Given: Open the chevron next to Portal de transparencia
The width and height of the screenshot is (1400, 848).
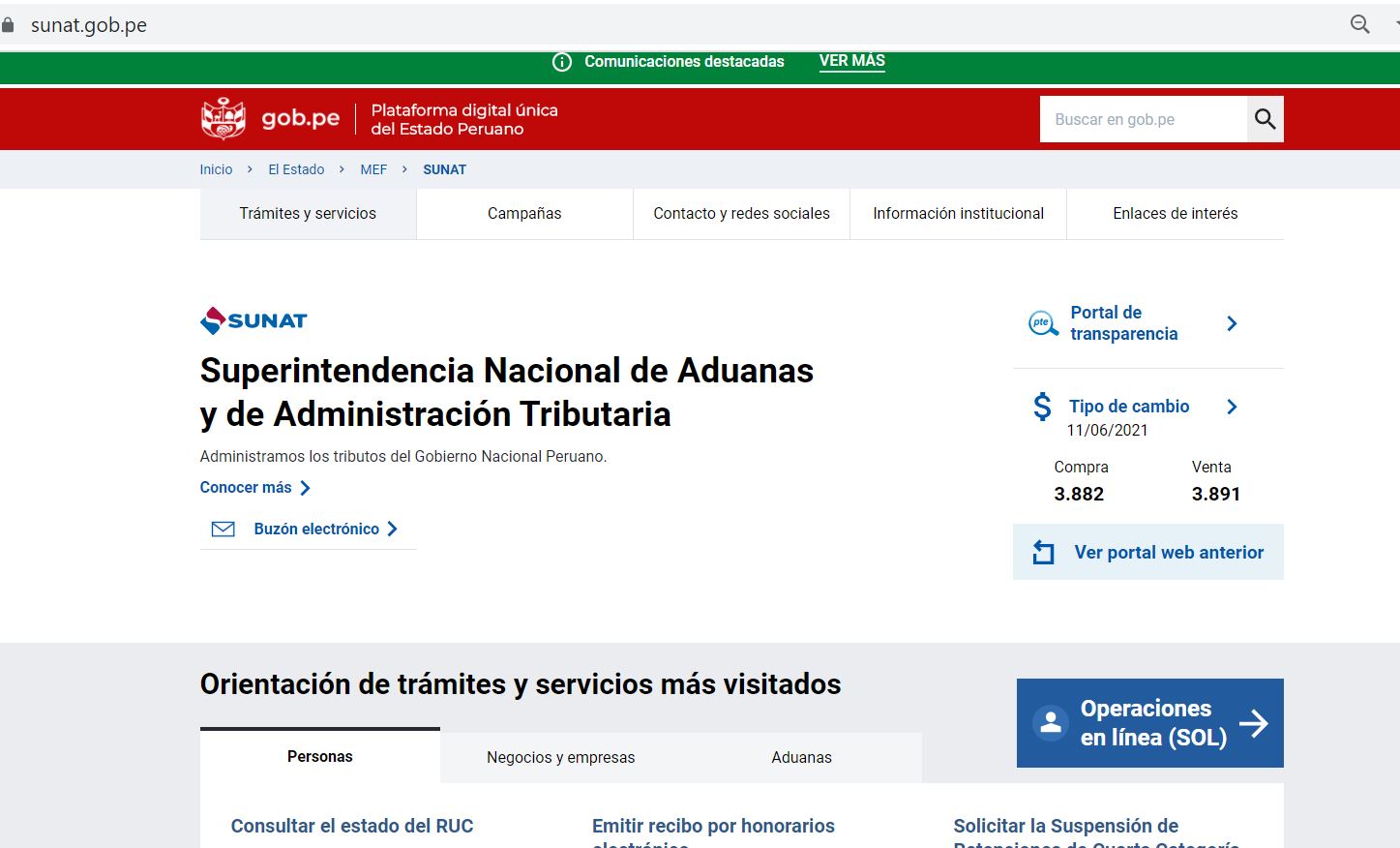Looking at the screenshot, I should (1232, 323).
